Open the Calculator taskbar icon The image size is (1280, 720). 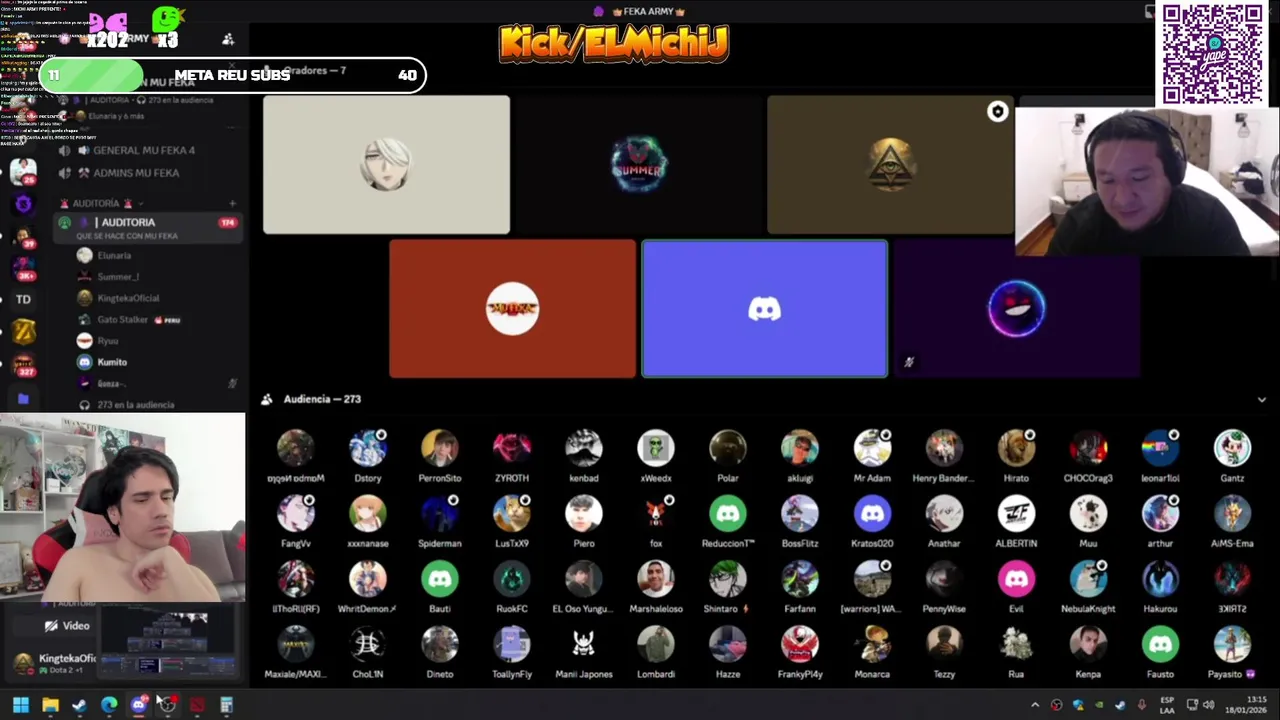click(x=226, y=705)
